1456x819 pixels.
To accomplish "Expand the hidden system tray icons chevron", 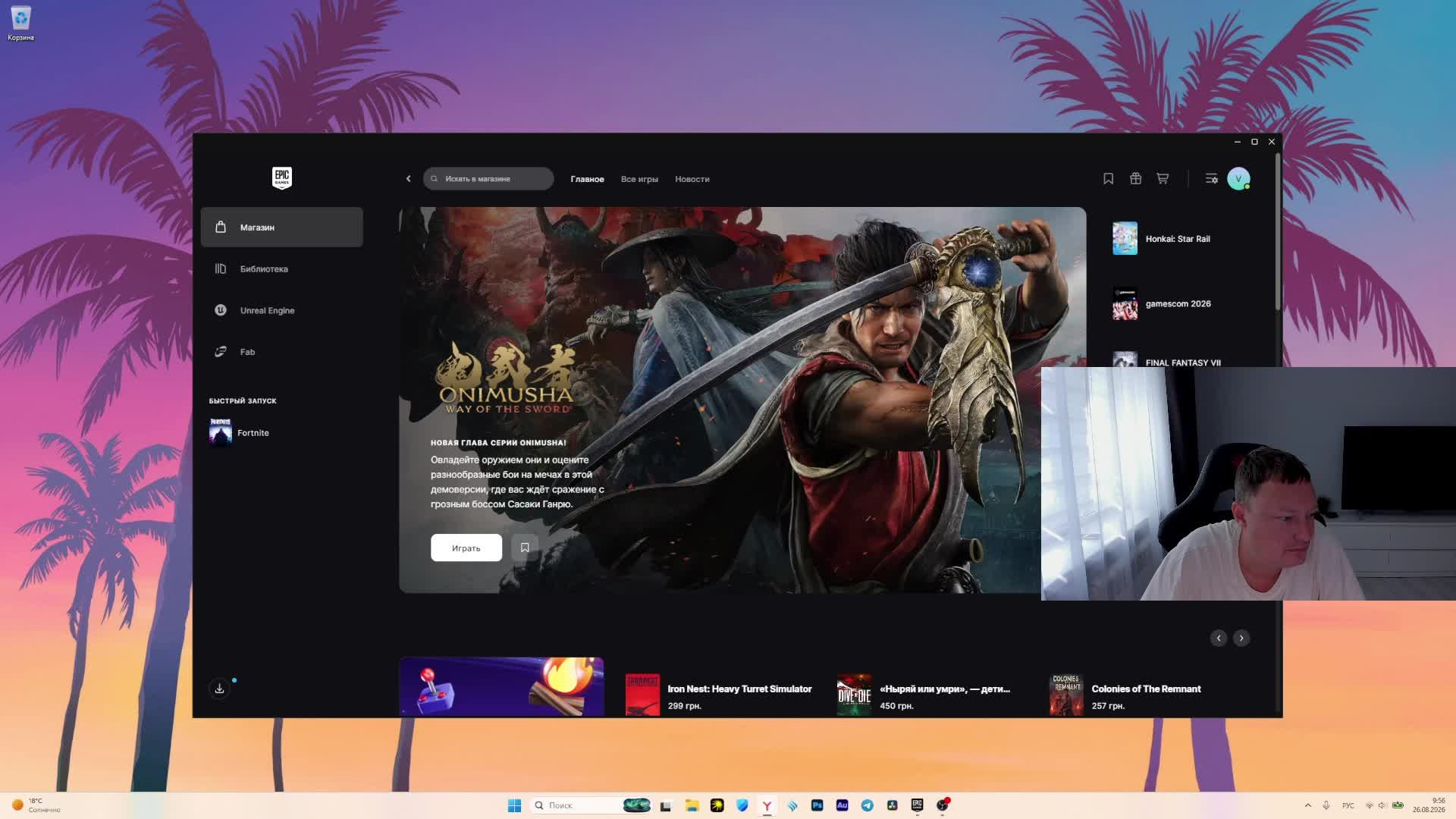I will 1307,805.
